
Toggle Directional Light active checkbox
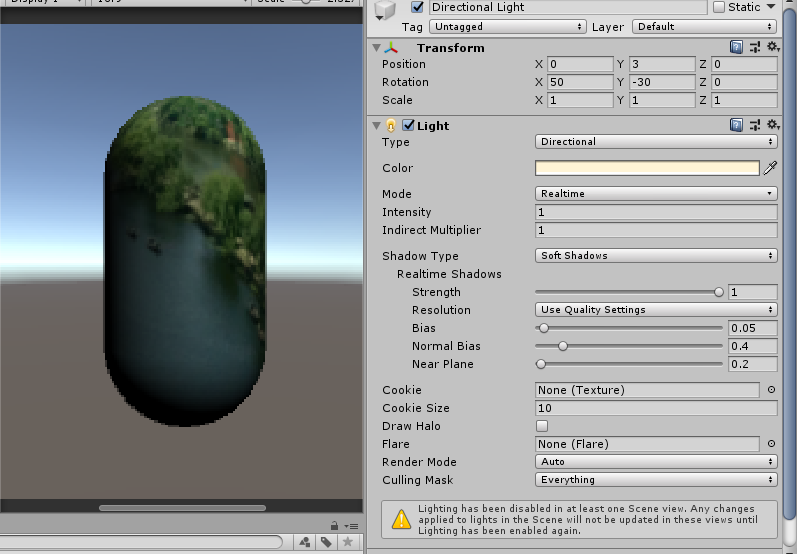coord(417,7)
